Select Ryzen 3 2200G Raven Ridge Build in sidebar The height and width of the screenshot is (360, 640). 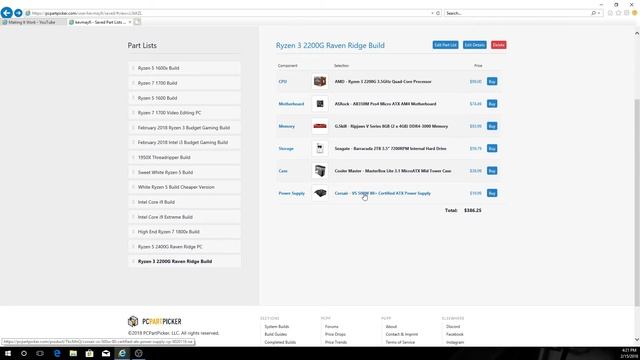coord(184,261)
